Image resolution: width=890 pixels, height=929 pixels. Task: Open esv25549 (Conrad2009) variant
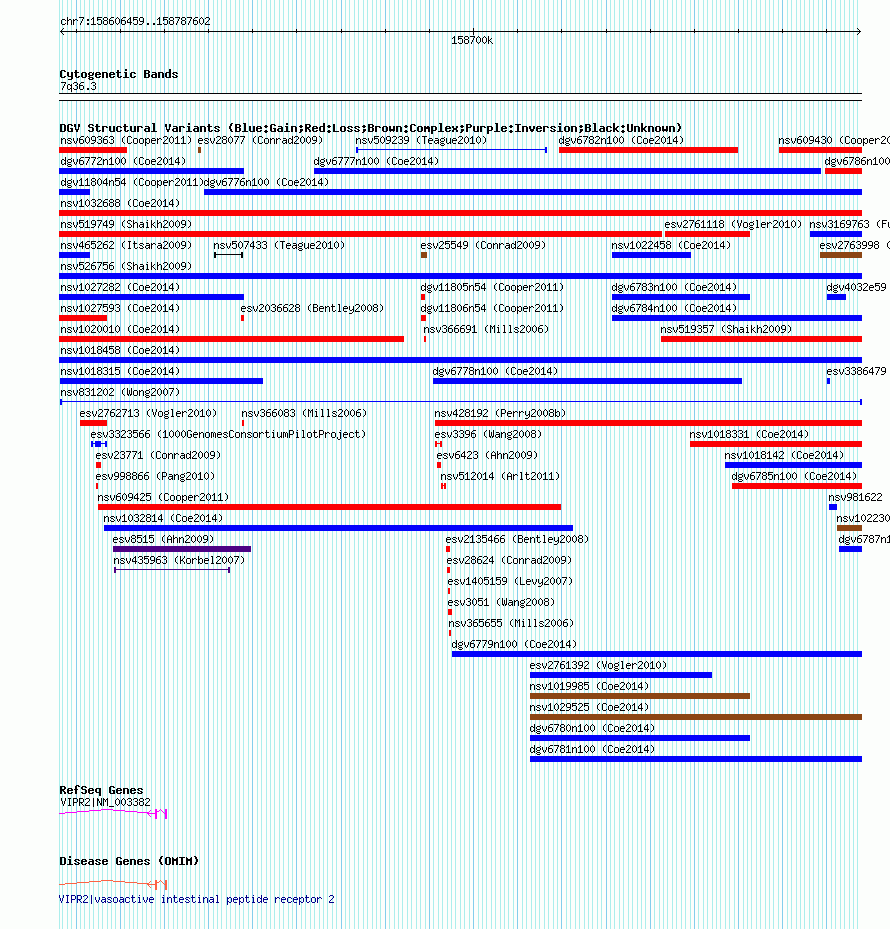[x=483, y=245]
